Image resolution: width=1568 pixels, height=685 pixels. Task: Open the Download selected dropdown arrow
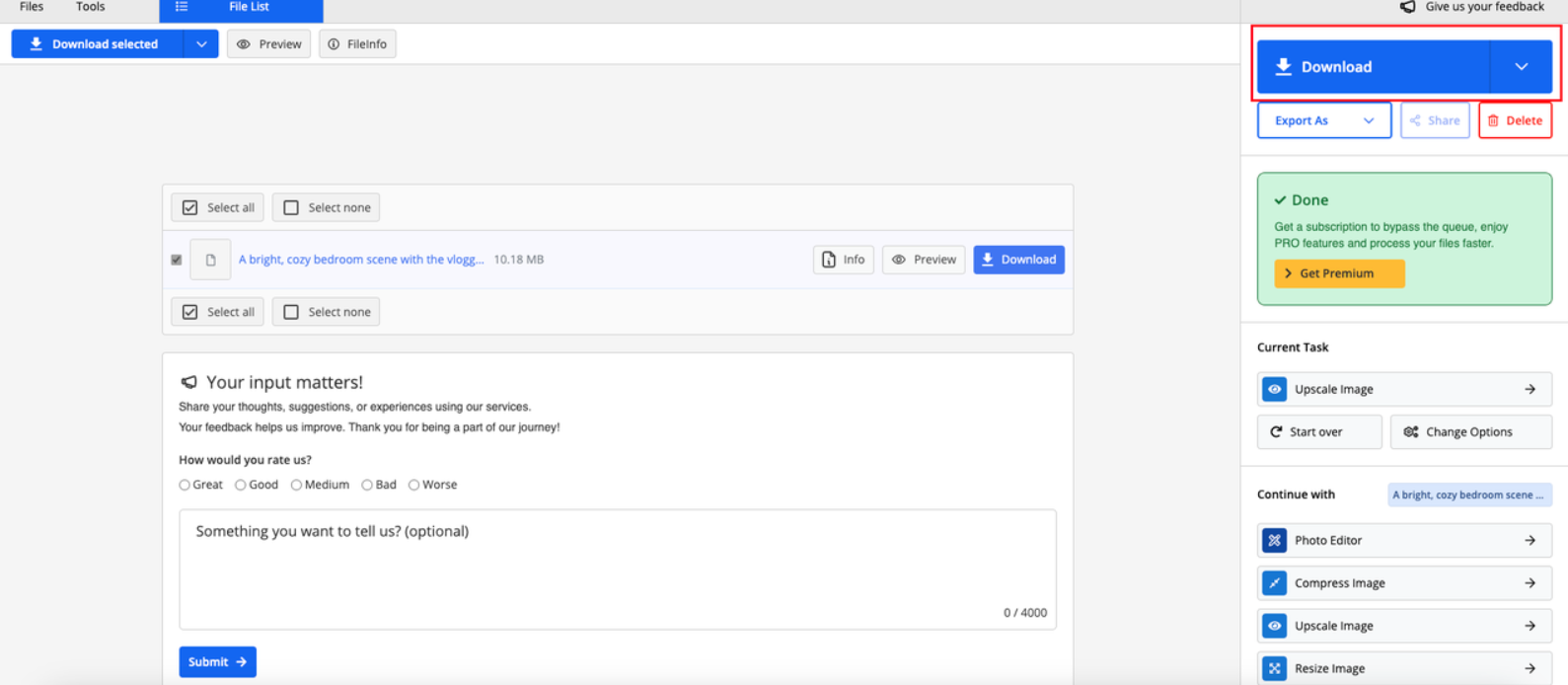click(x=201, y=44)
